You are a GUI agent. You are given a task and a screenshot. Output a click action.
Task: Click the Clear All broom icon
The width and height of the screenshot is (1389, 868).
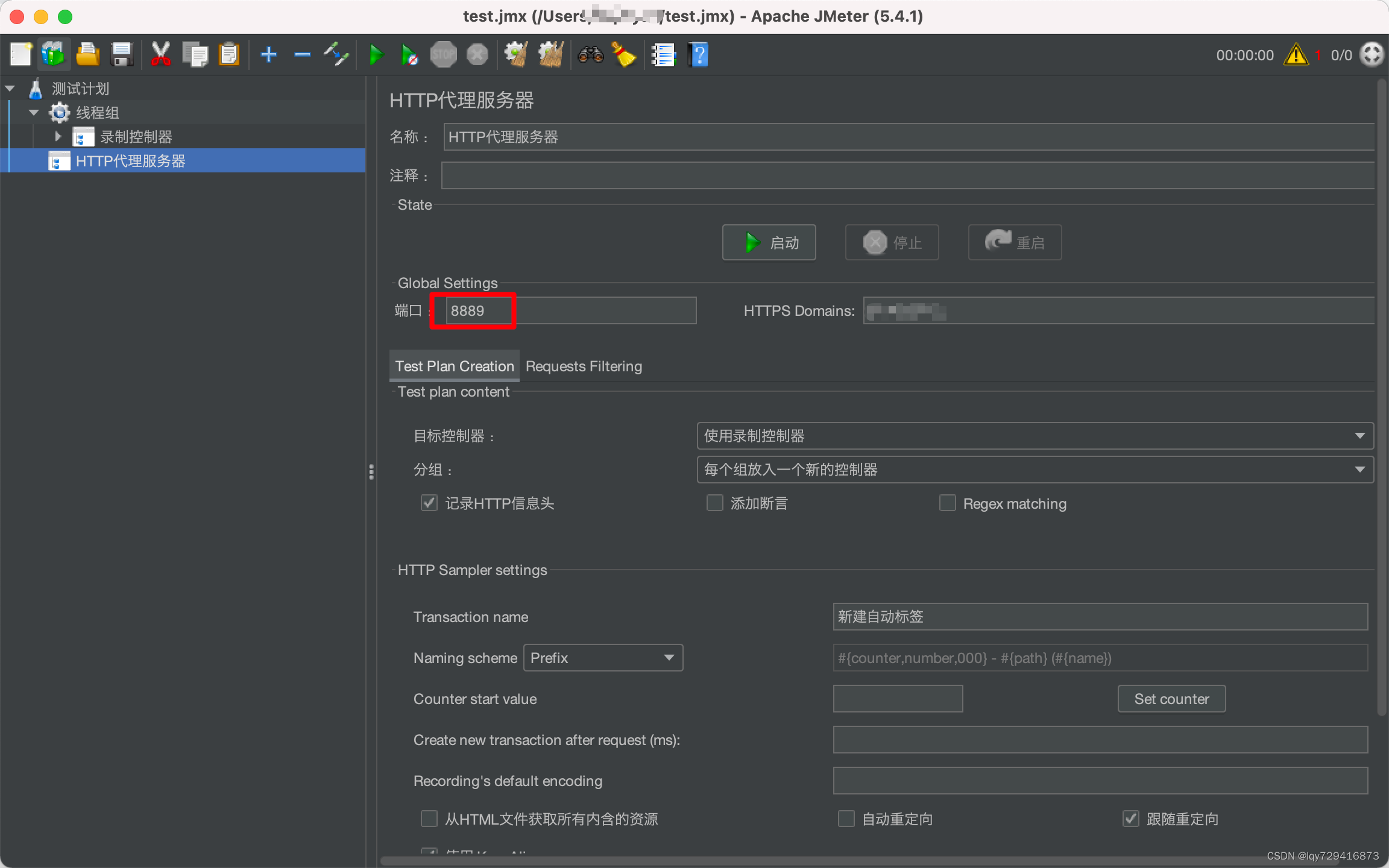[x=550, y=55]
